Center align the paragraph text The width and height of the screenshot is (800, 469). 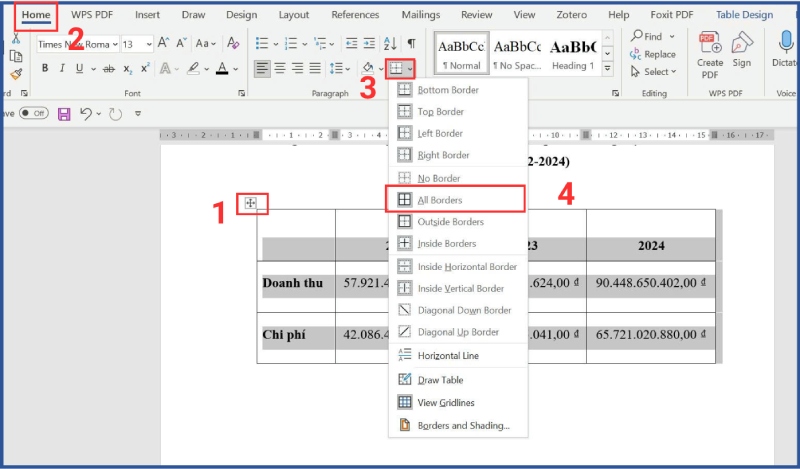pyautogui.click(x=281, y=69)
